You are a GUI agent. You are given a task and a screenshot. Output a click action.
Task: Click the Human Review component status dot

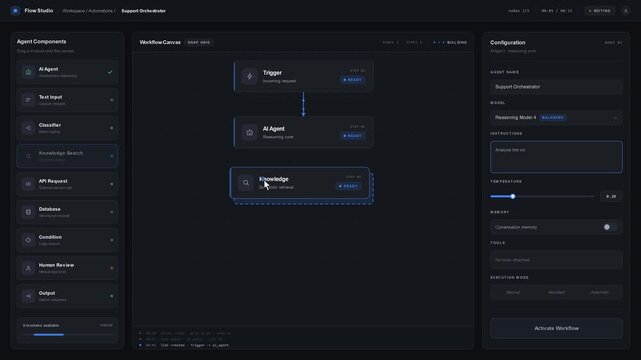click(112, 268)
